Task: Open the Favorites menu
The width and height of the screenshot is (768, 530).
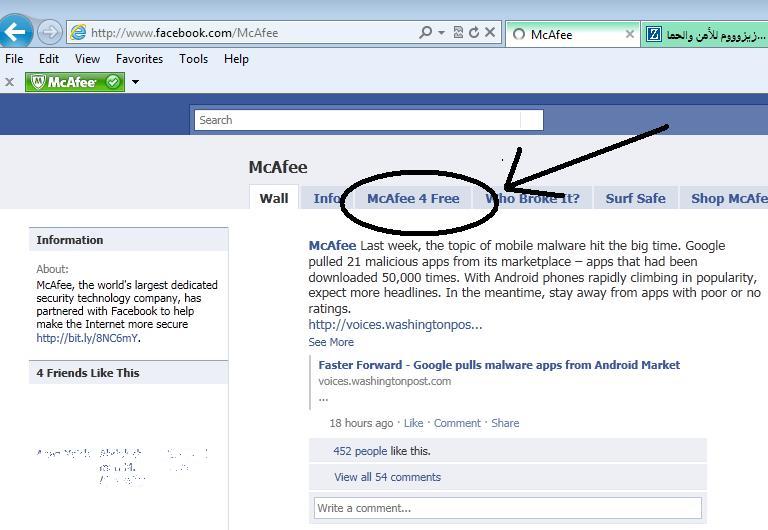Action: click(140, 59)
